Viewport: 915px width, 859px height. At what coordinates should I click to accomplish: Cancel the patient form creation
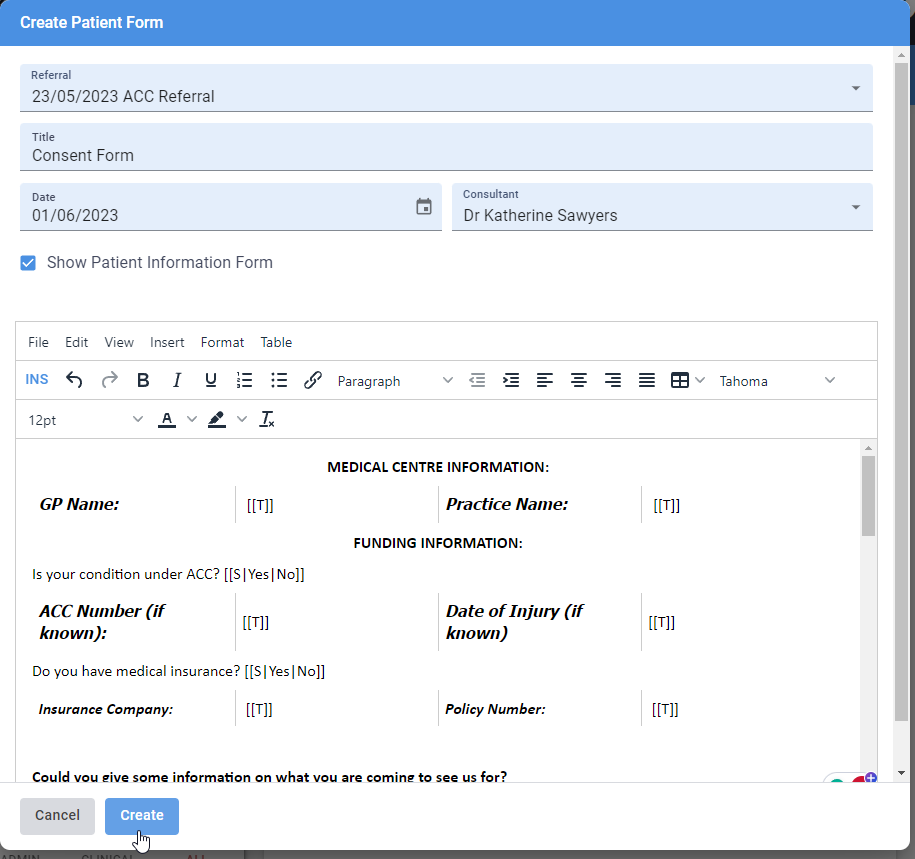point(57,816)
